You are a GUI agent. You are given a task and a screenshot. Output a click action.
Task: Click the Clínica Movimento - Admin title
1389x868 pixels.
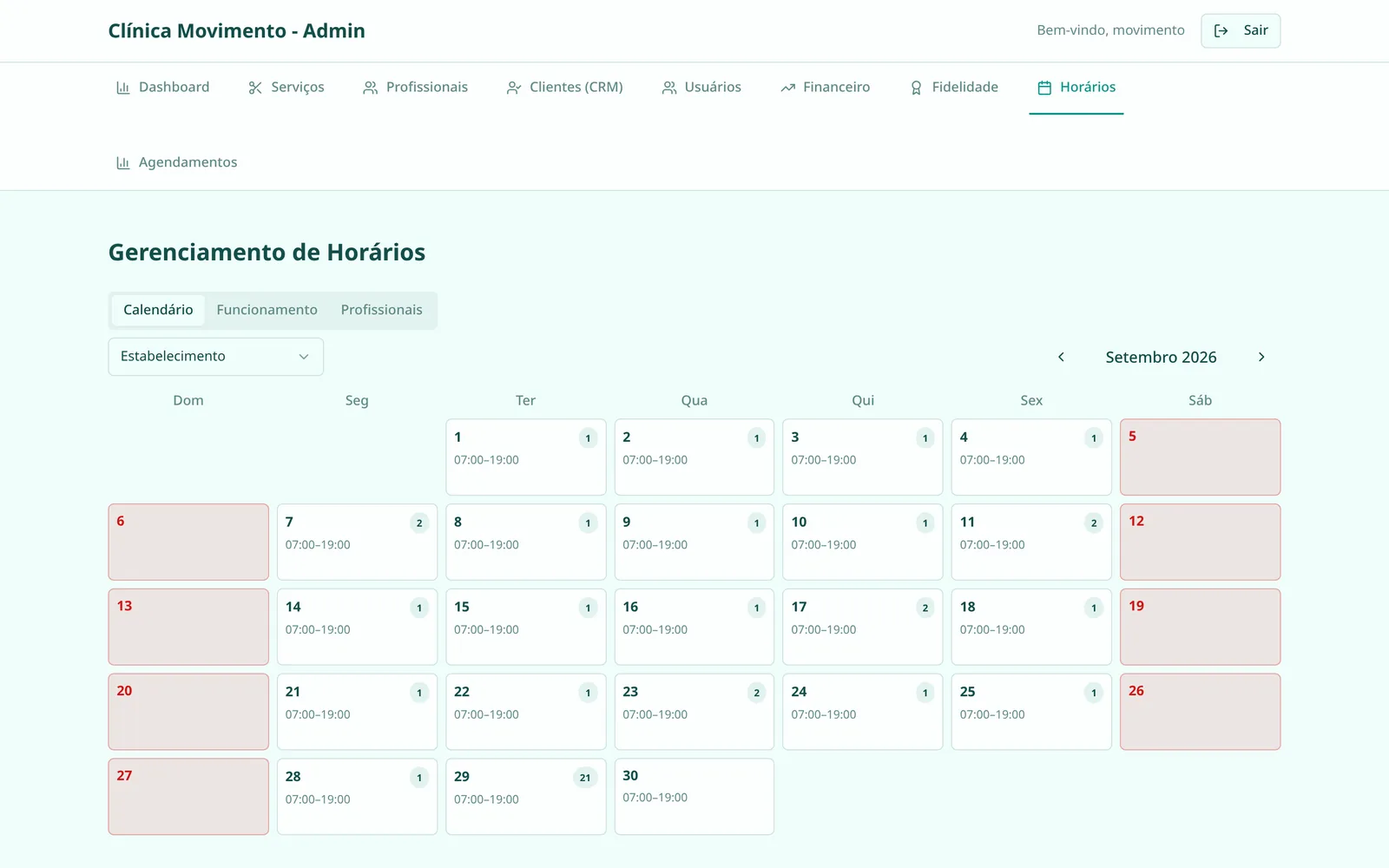[237, 31]
